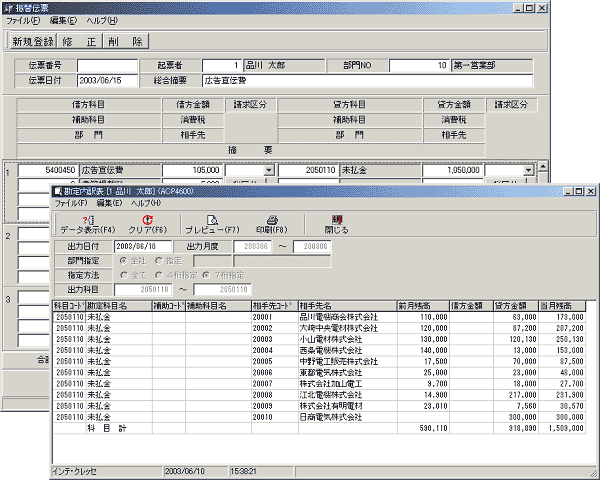
Task: Open ファイル(F) menu in 勘定内訳表 window
Action: coord(71,203)
